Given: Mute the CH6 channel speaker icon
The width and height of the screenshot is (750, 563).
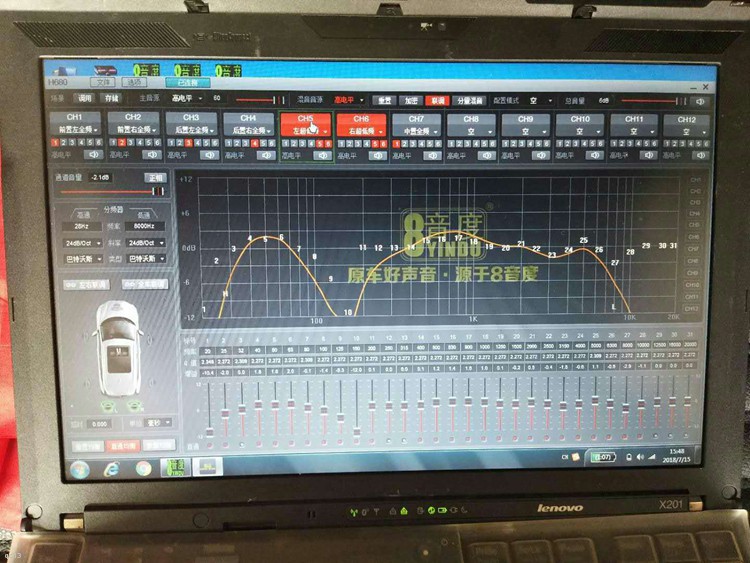Looking at the screenshot, I should (377, 155).
